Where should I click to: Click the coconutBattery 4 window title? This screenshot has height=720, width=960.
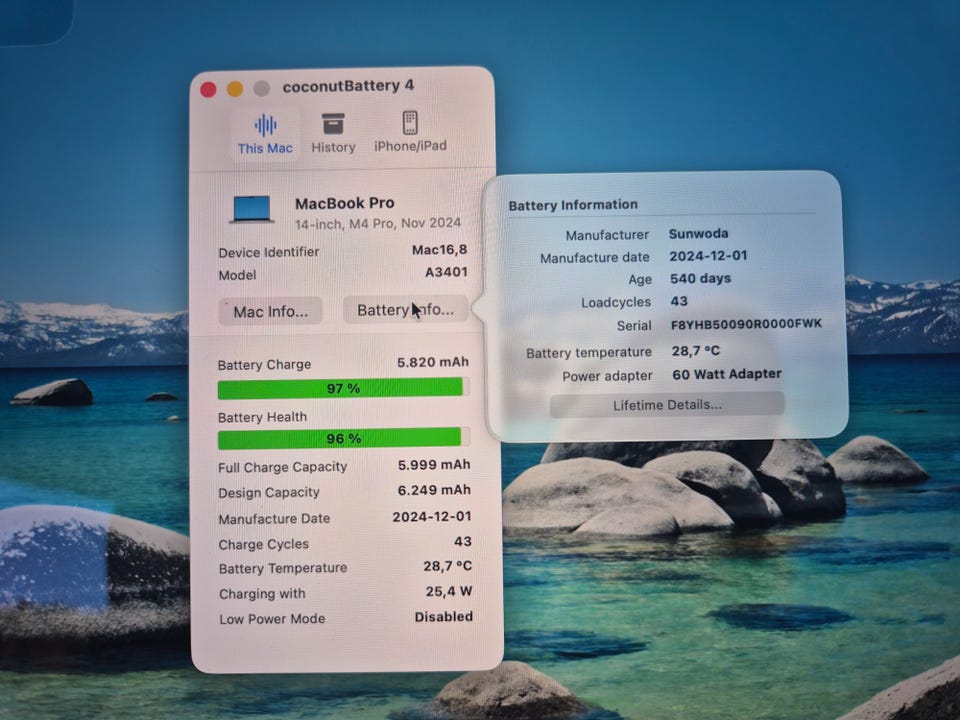coord(348,86)
